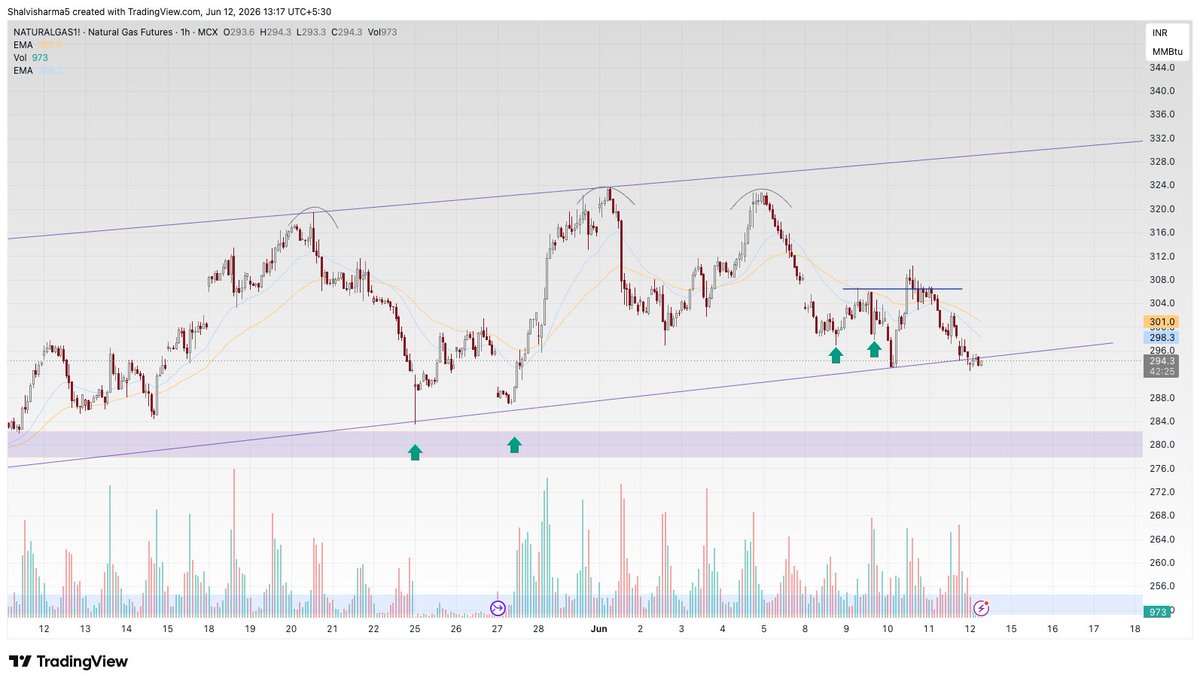Screen dimensions: 1200x684
Task: Click the 10 date label
Action: (887, 629)
